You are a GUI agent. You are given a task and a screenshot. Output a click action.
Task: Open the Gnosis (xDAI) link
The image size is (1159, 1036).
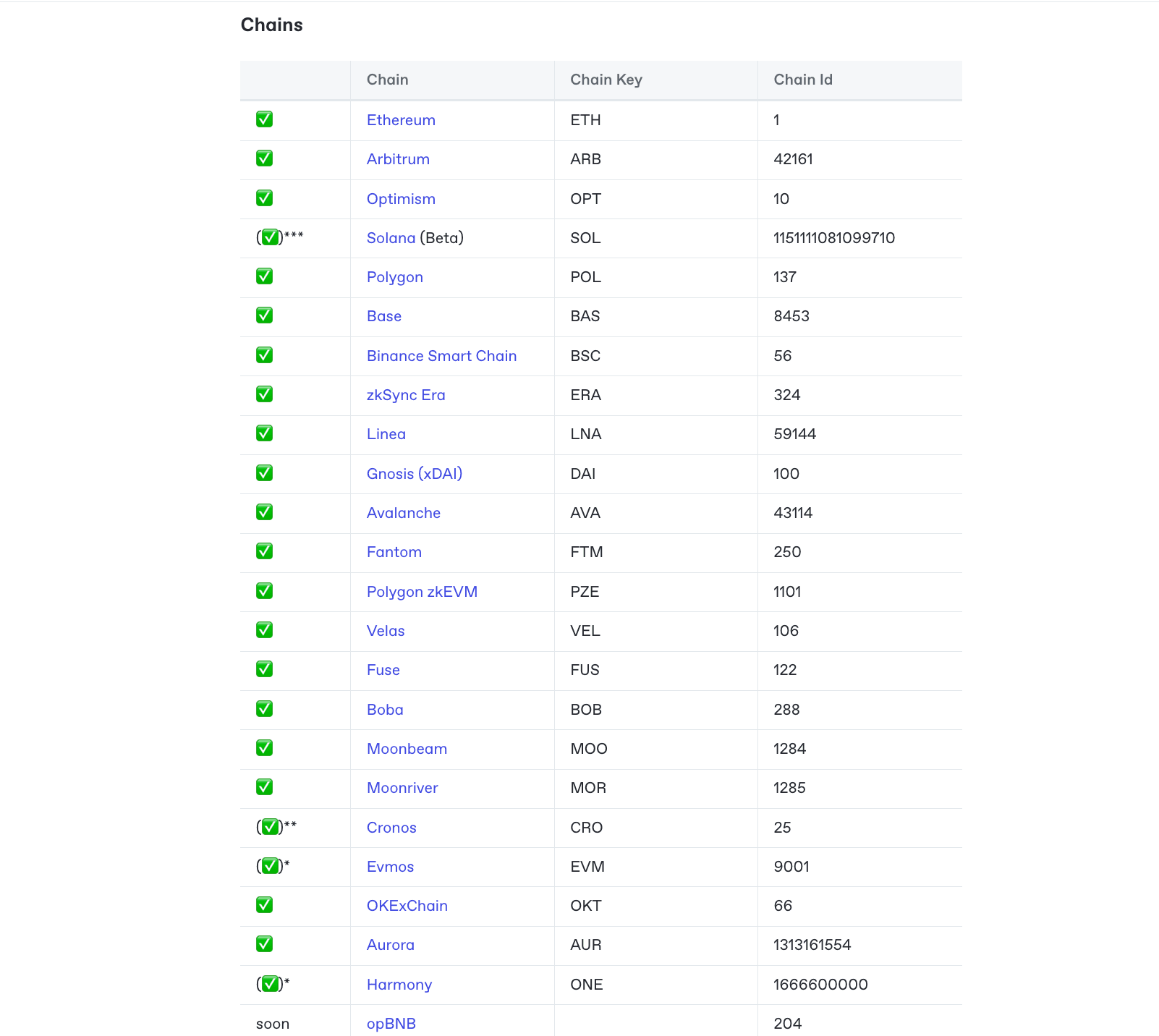[x=414, y=474]
